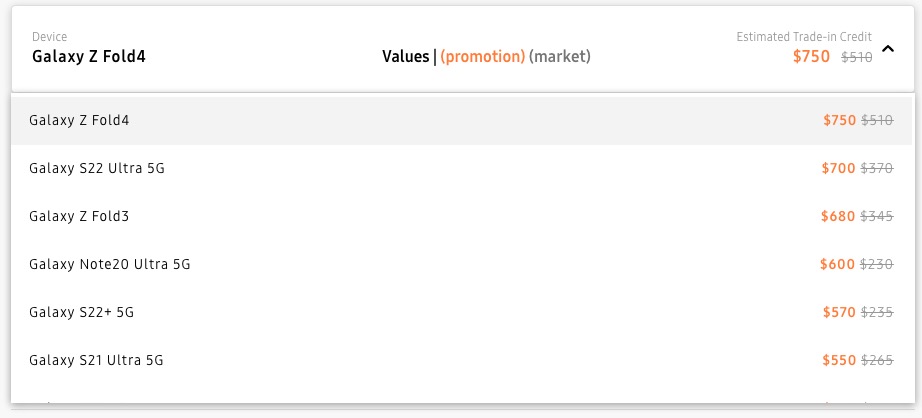
Task: Collapse the device dropdown chevron
Action: click(889, 49)
